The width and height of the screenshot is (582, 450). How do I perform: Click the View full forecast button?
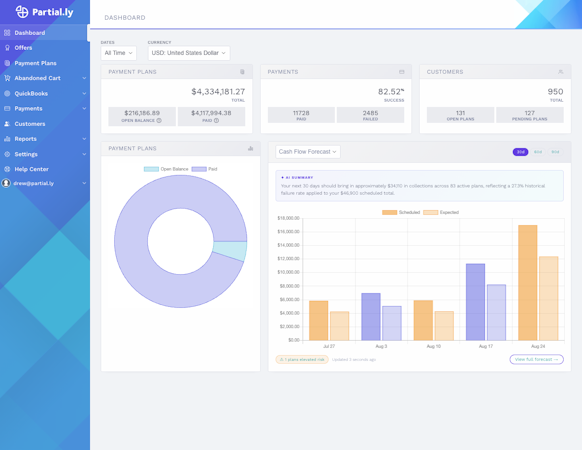(536, 359)
